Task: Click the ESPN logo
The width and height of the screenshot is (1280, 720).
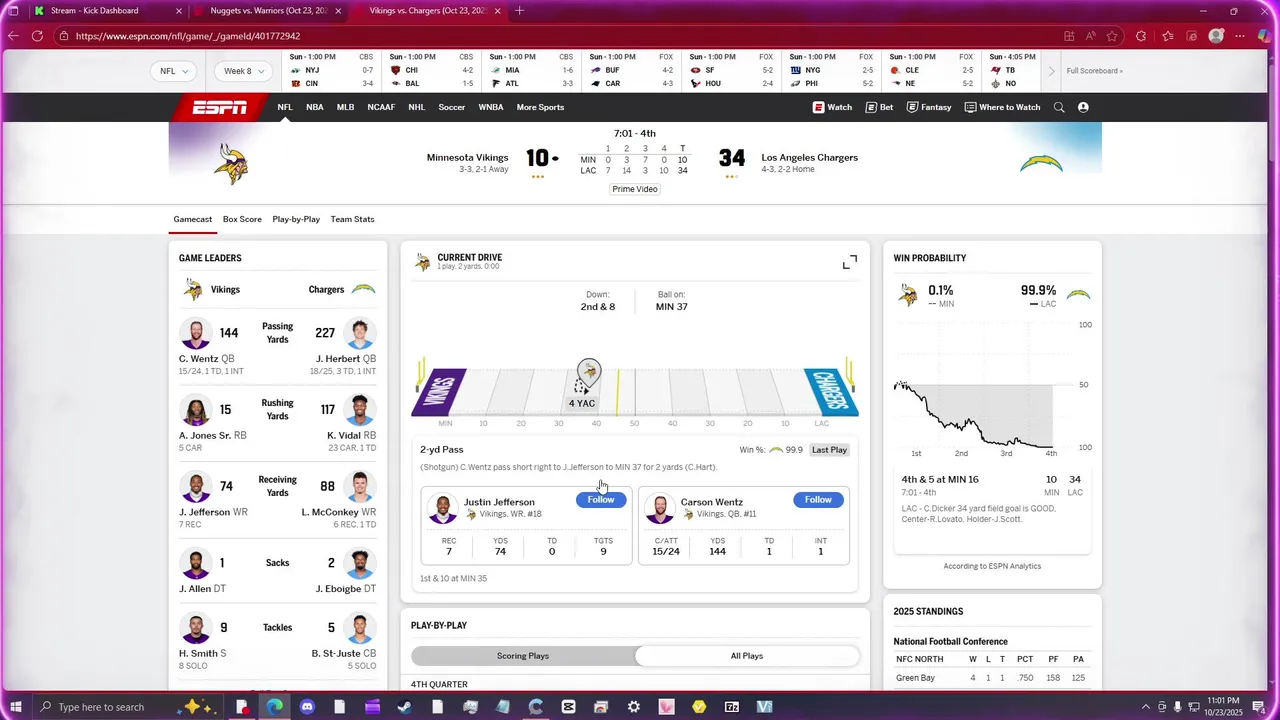Action: click(220, 107)
